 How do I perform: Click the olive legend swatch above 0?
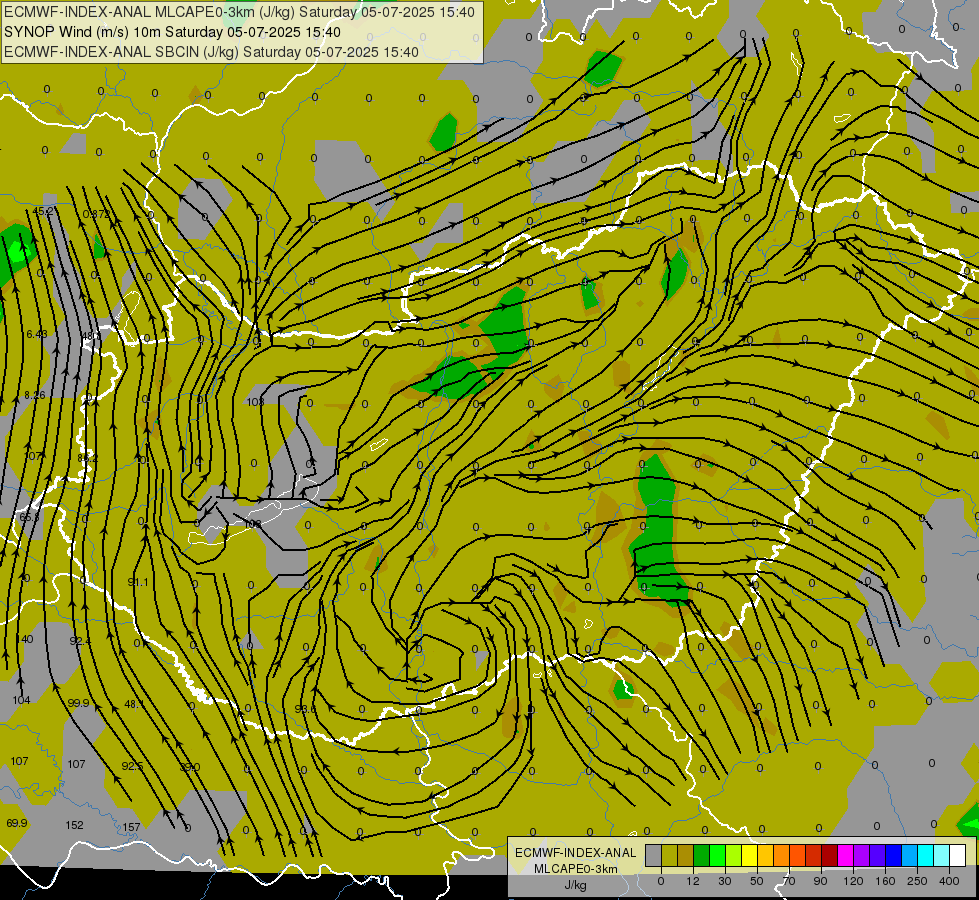tap(669, 855)
